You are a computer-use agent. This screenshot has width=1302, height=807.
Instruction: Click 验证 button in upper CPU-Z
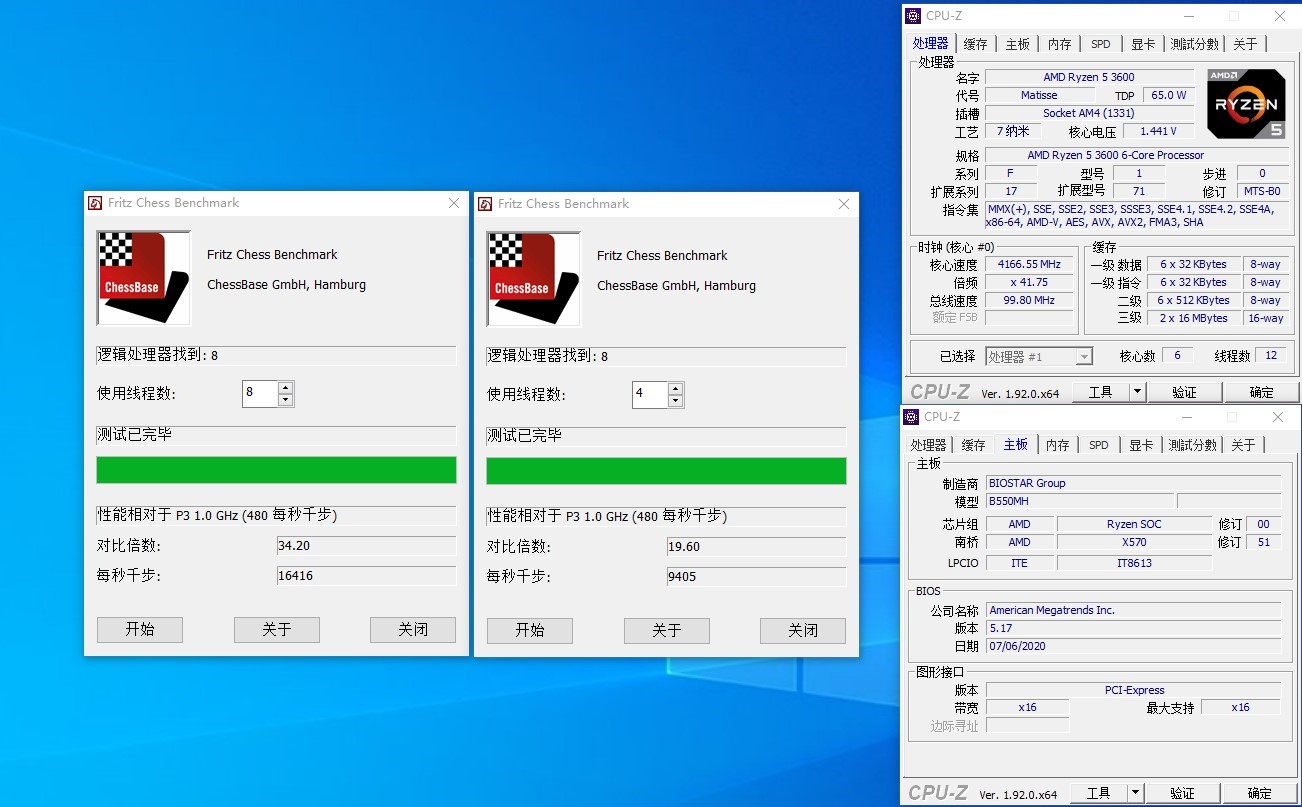1184,392
